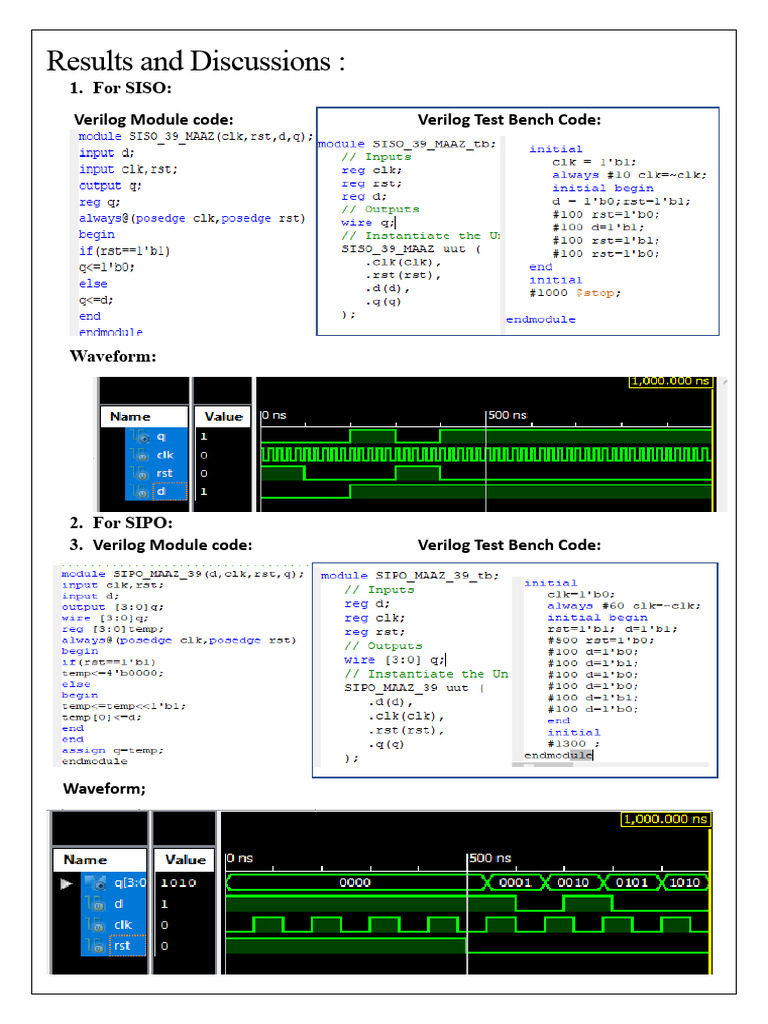Click the rst signal icon in SIPO waveform
Image resolution: width=768 pixels, height=1024 pixels.
(96, 946)
